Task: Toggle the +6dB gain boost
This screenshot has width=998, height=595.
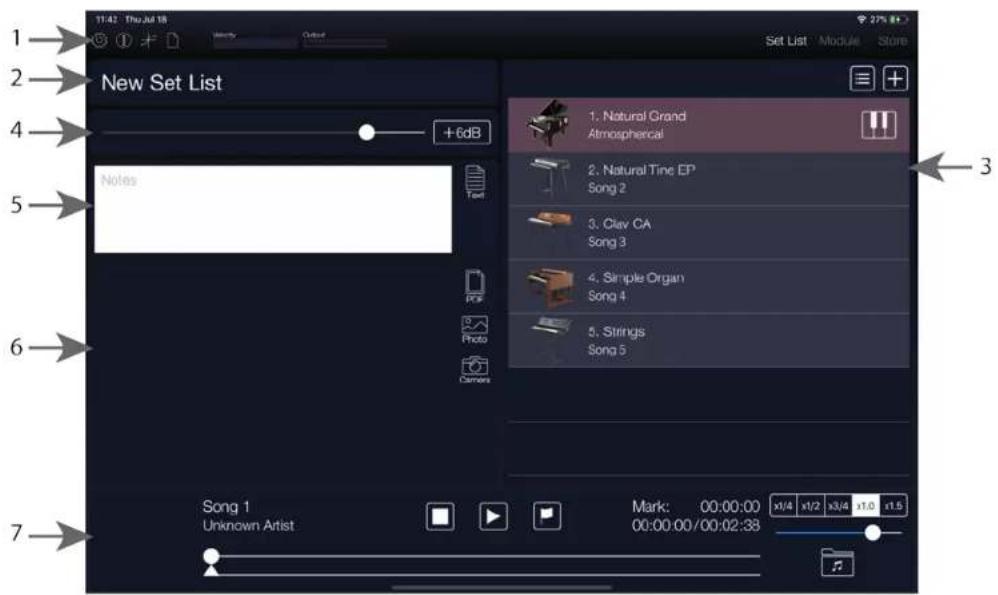Action: [462, 132]
